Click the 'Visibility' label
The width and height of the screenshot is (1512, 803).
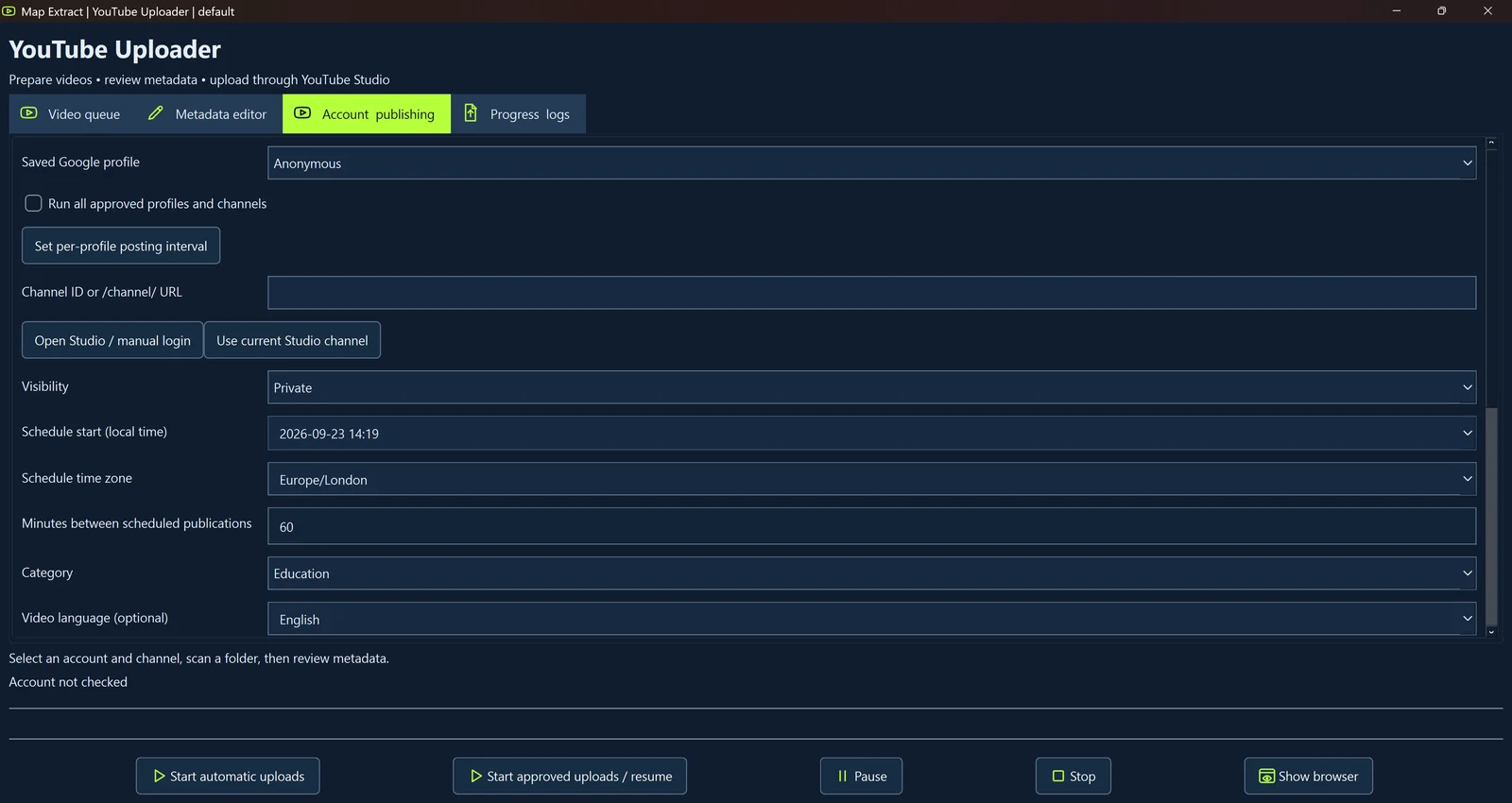coord(44,386)
